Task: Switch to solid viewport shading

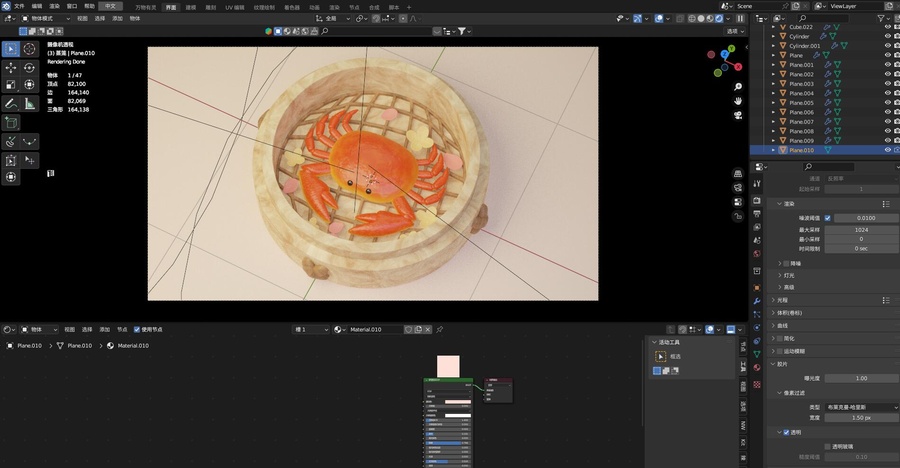Action: [701, 18]
